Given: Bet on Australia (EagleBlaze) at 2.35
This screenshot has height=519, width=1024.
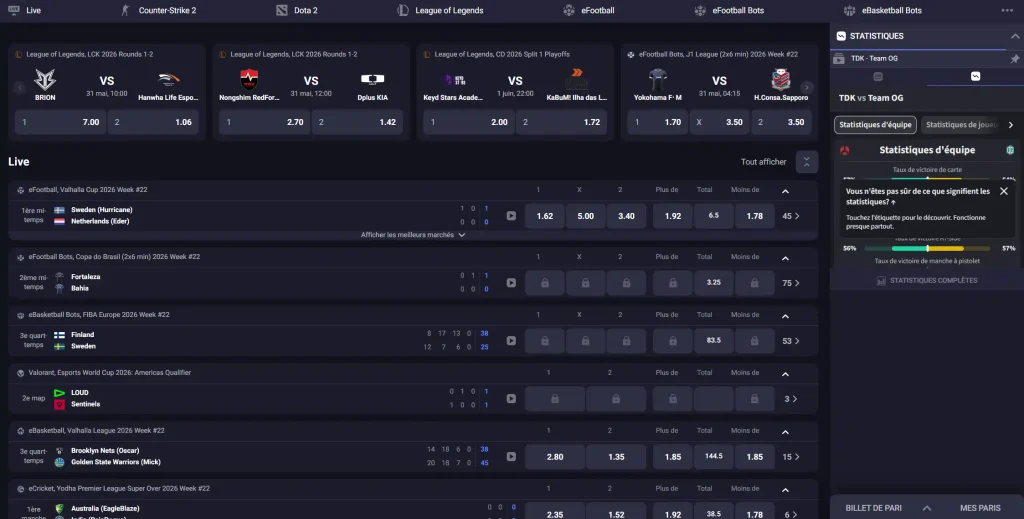Looking at the screenshot, I should 554,512.
